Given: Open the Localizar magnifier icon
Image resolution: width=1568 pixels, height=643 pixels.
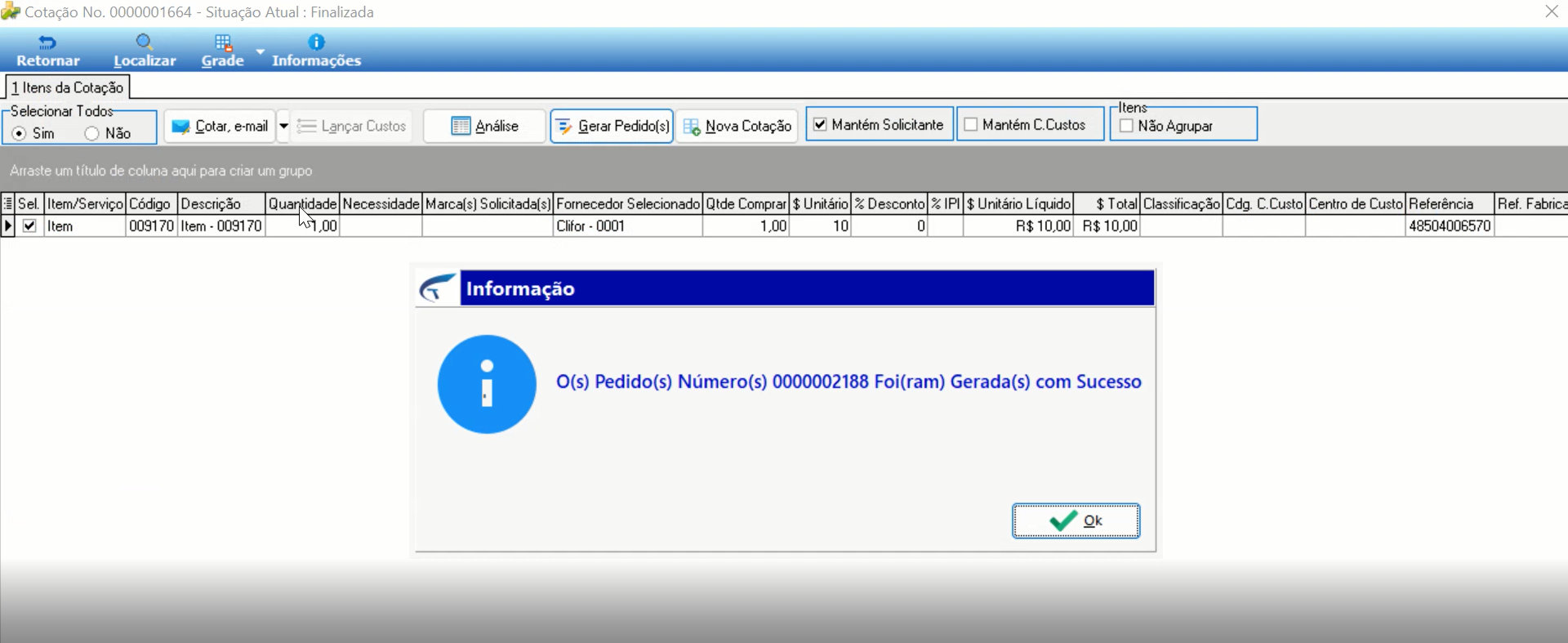Looking at the screenshot, I should coord(145,42).
